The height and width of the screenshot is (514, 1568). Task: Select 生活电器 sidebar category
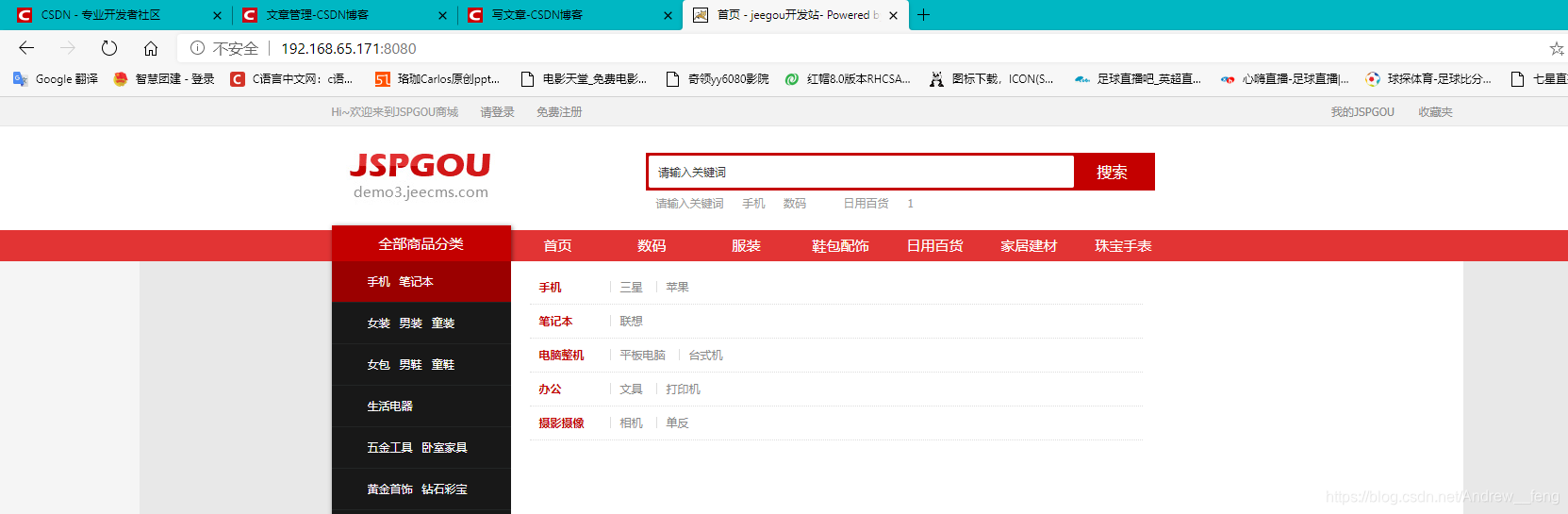421,406
